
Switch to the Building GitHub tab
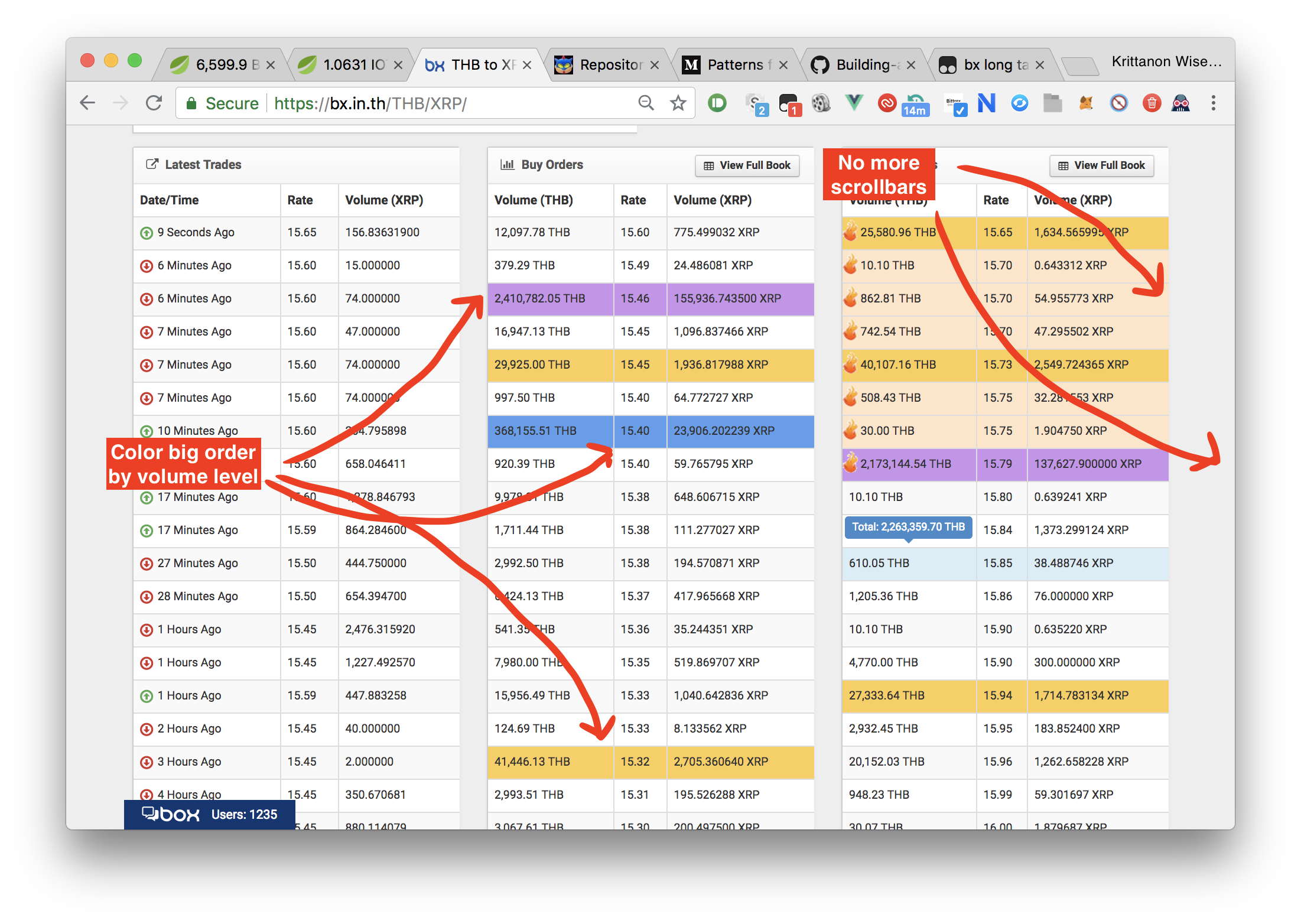(863, 65)
